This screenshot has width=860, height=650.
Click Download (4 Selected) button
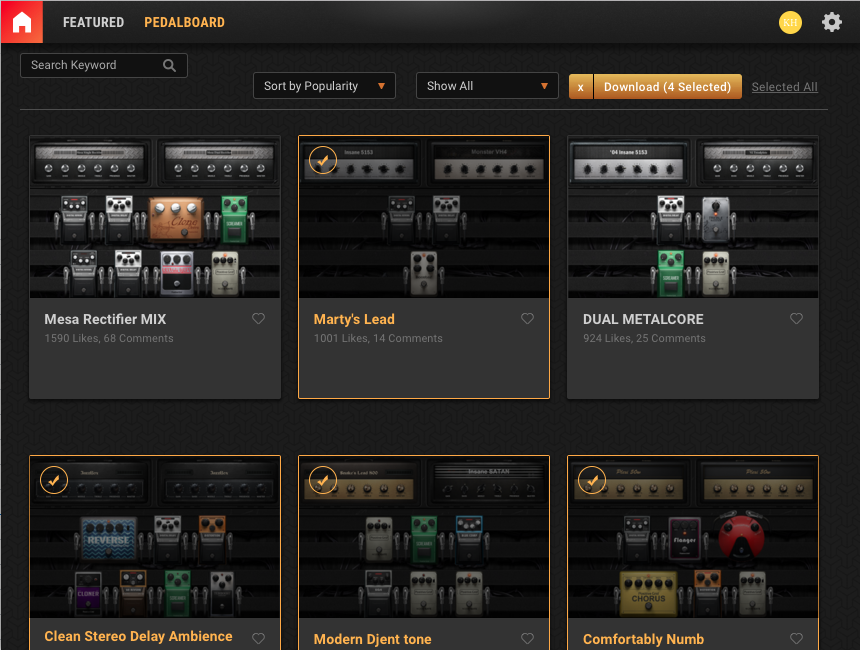click(x=667, y=87)
